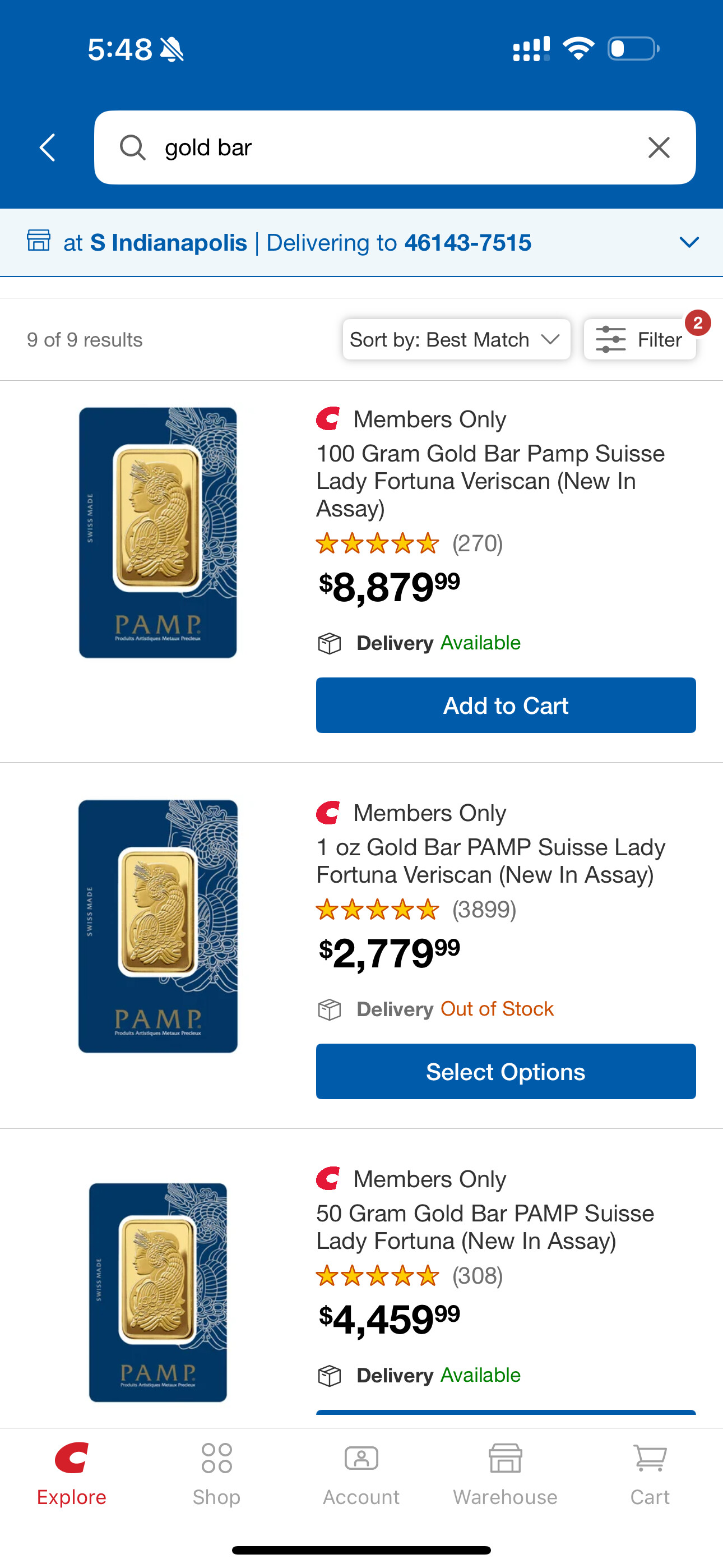This screenshot has width=723, height=1568.
Task: Open 50 Gram Gold Bar PAMP Suisse listing
Action: (484, 1226)
